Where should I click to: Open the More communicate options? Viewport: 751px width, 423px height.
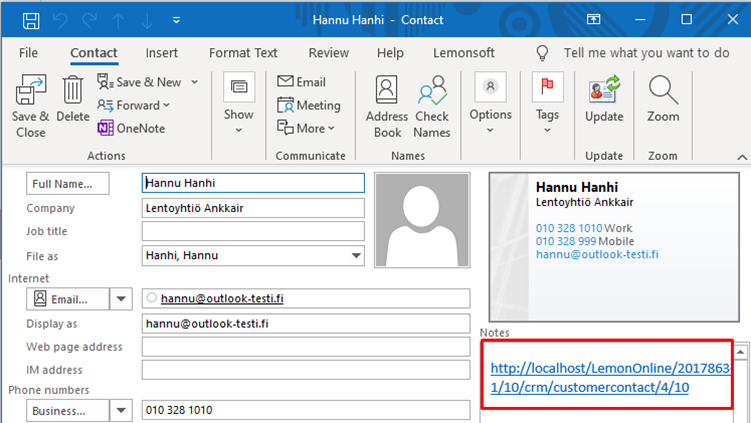pos(306,128)
